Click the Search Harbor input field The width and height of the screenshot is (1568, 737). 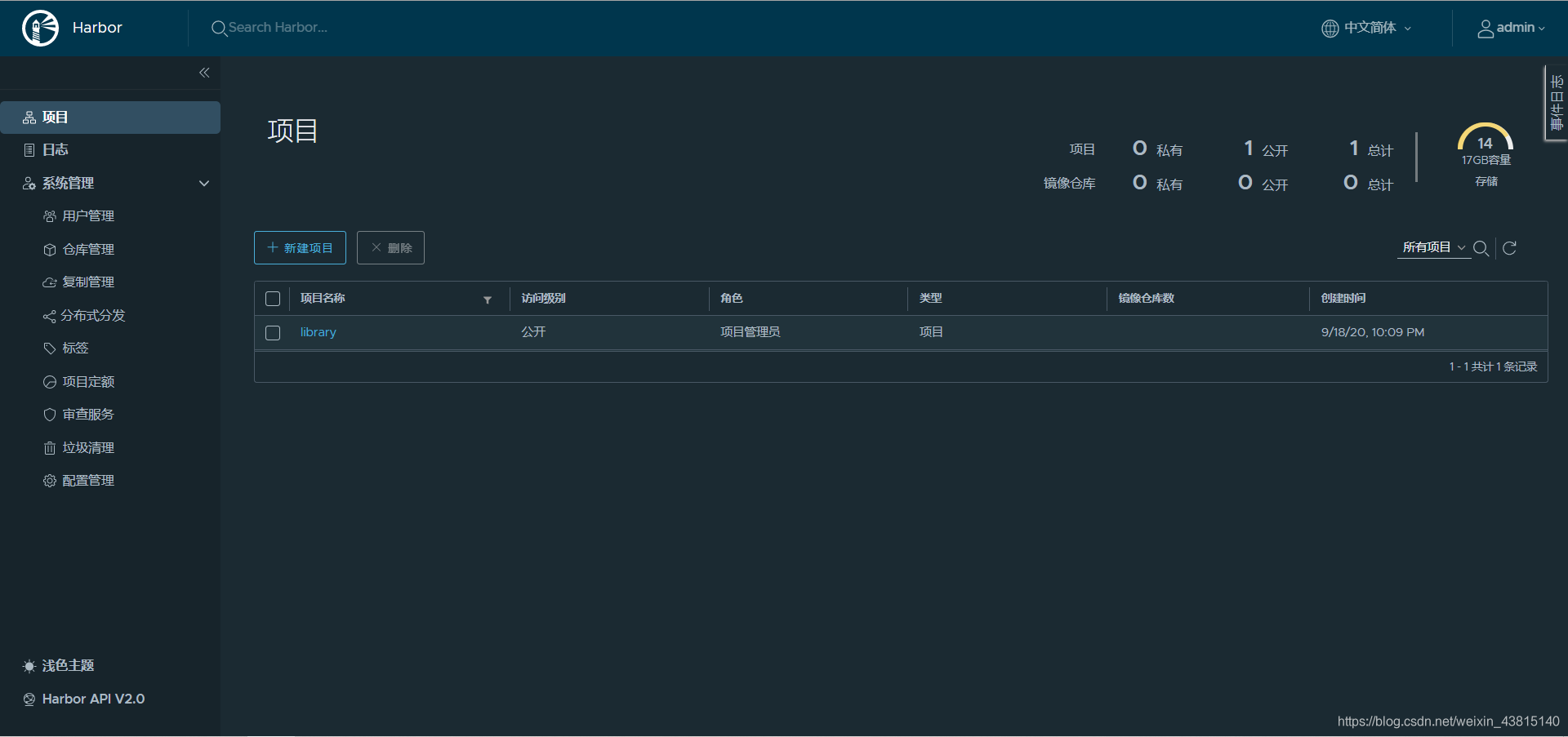(278, 28)
